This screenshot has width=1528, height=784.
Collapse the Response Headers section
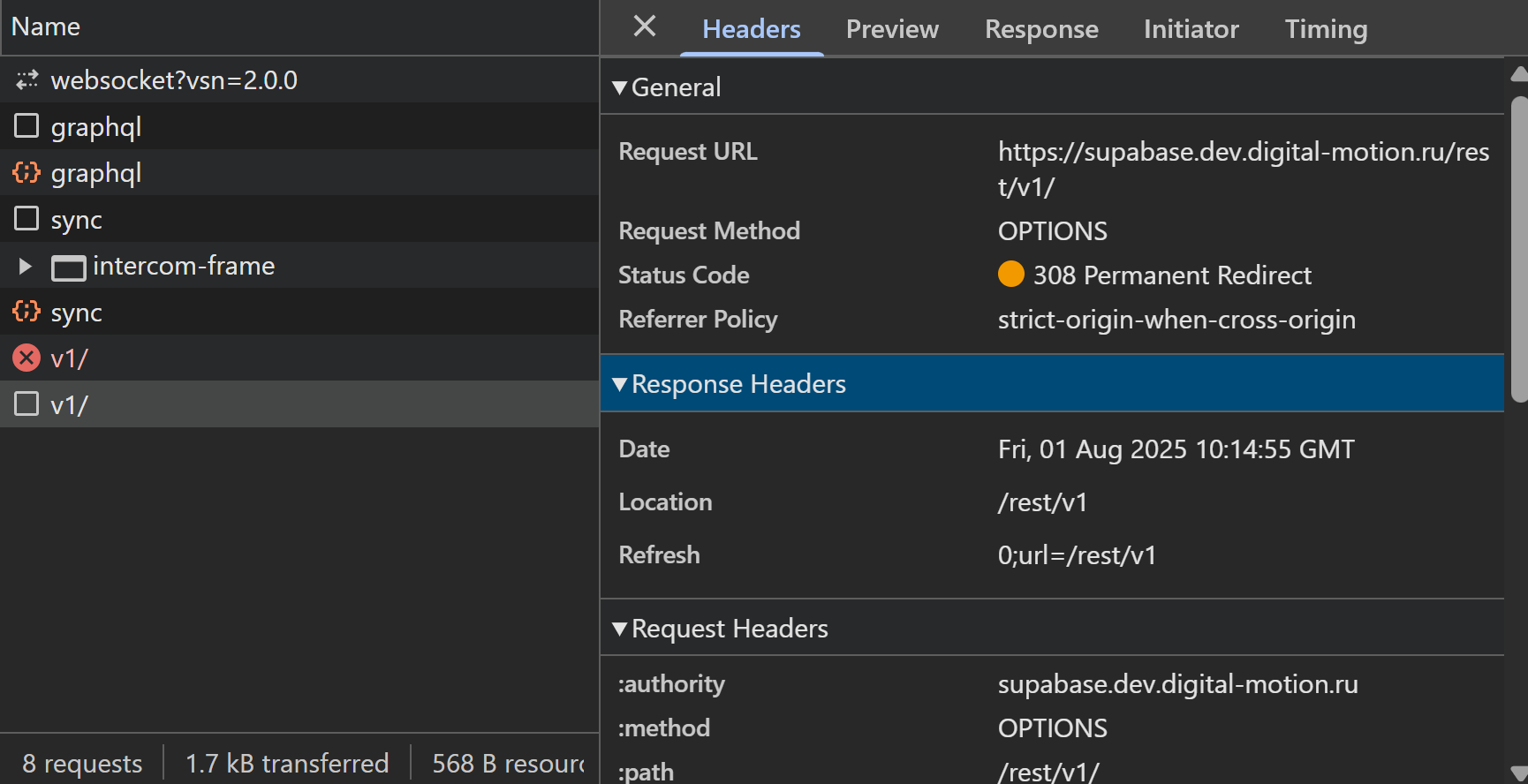(620, 384)
